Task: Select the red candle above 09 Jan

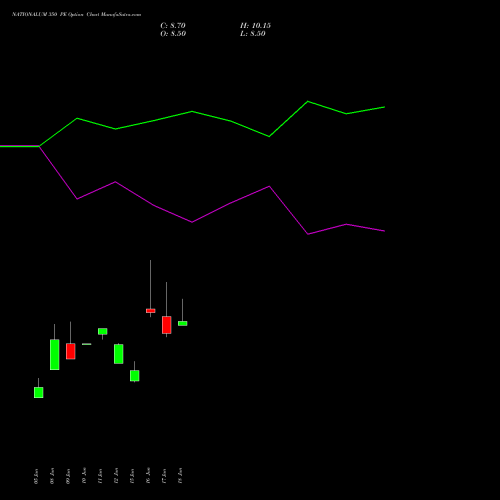Action: click(x=70, y=351)
